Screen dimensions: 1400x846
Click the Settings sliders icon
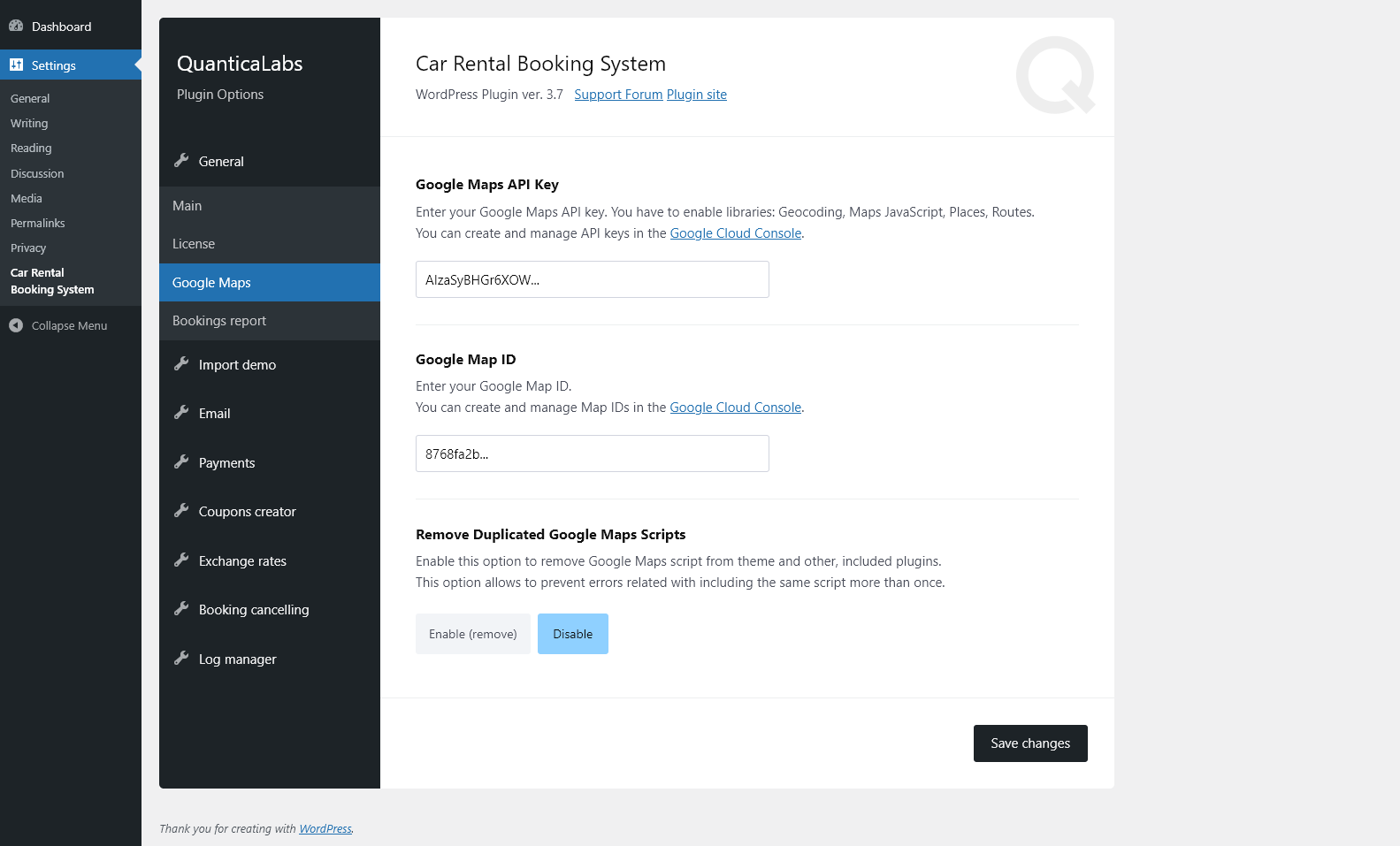point(16,65)
